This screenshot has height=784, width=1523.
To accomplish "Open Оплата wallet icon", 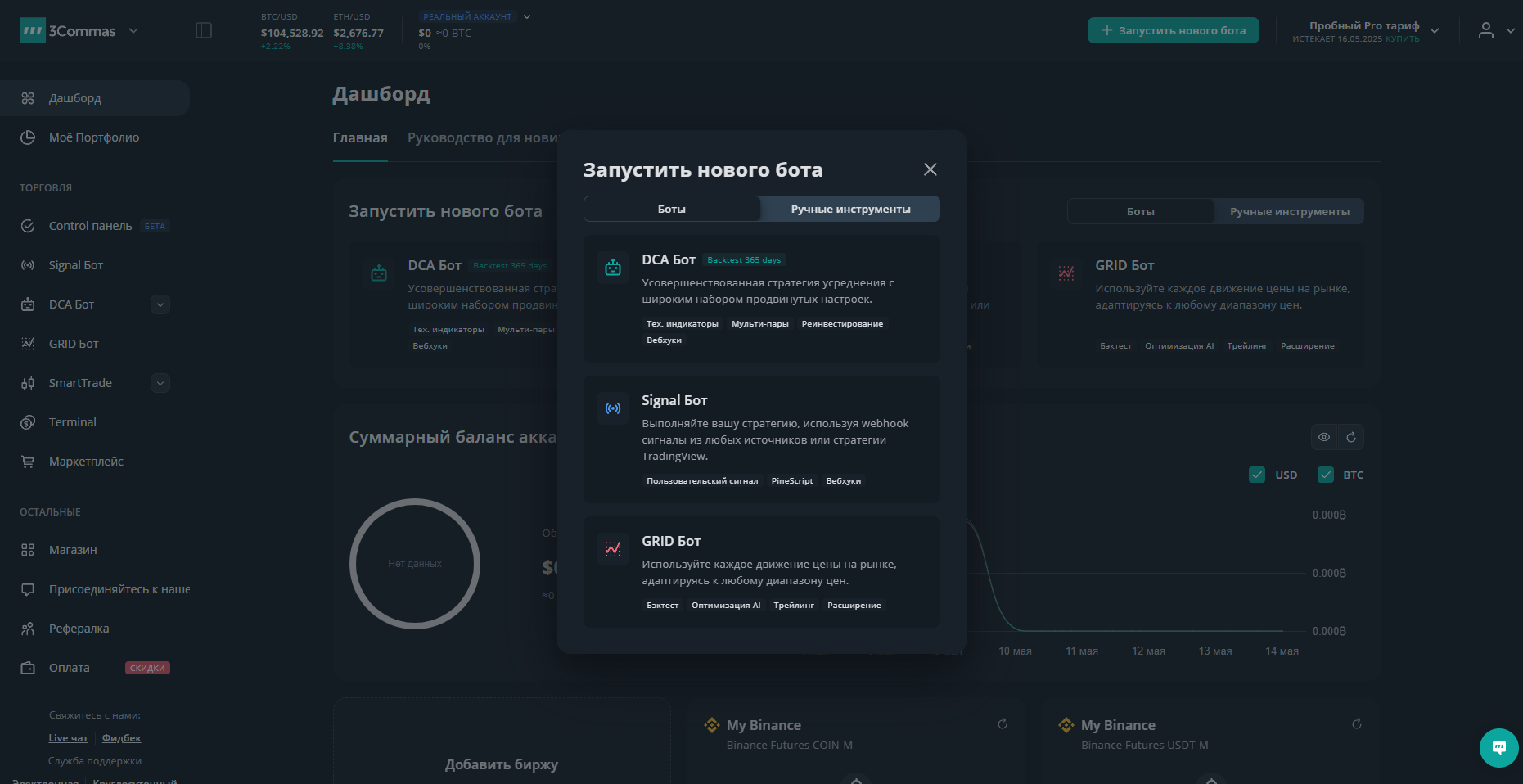I will [28, 668].
